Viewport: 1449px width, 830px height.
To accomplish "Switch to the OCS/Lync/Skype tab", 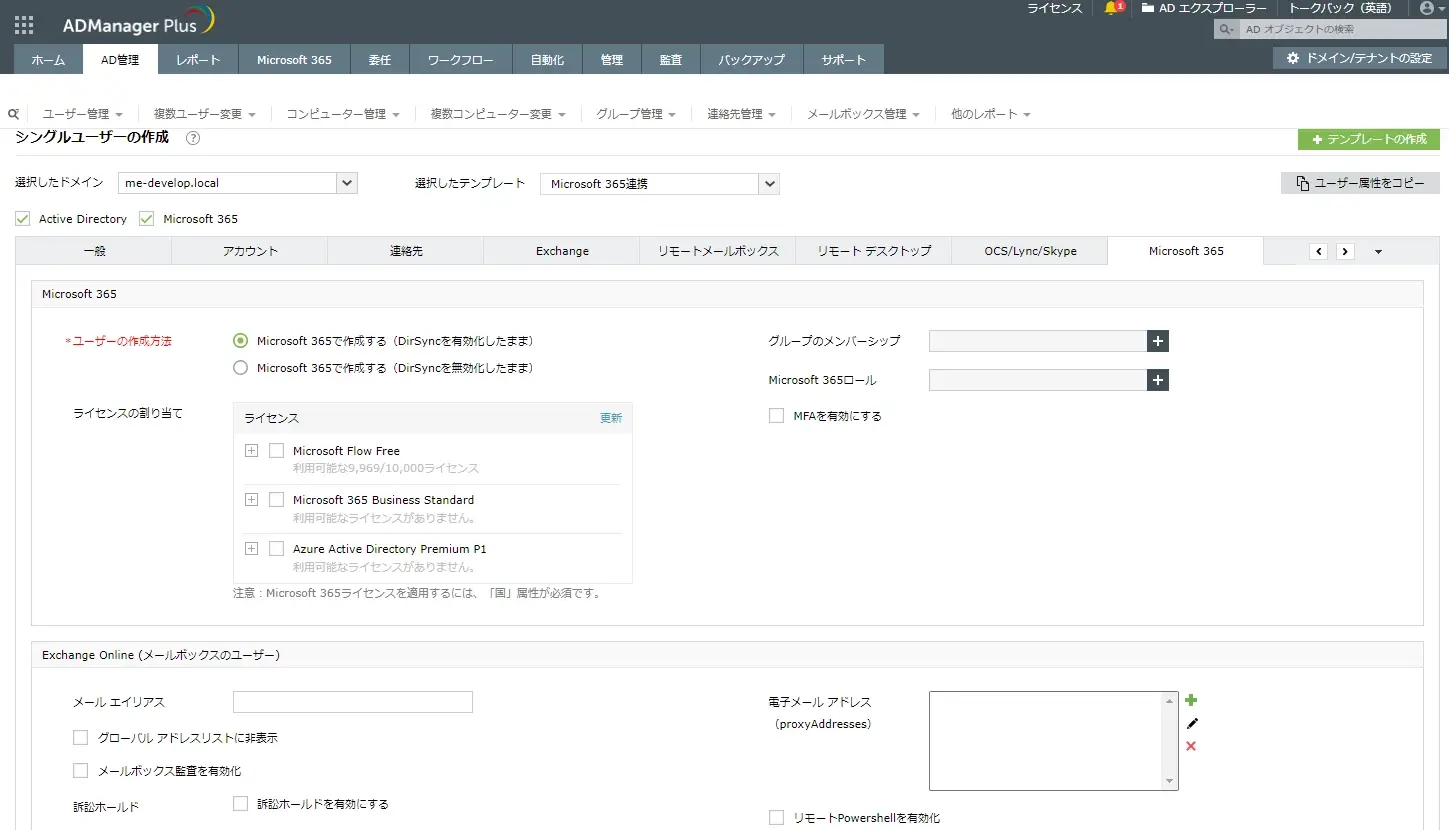I will tap(1030, 251).
